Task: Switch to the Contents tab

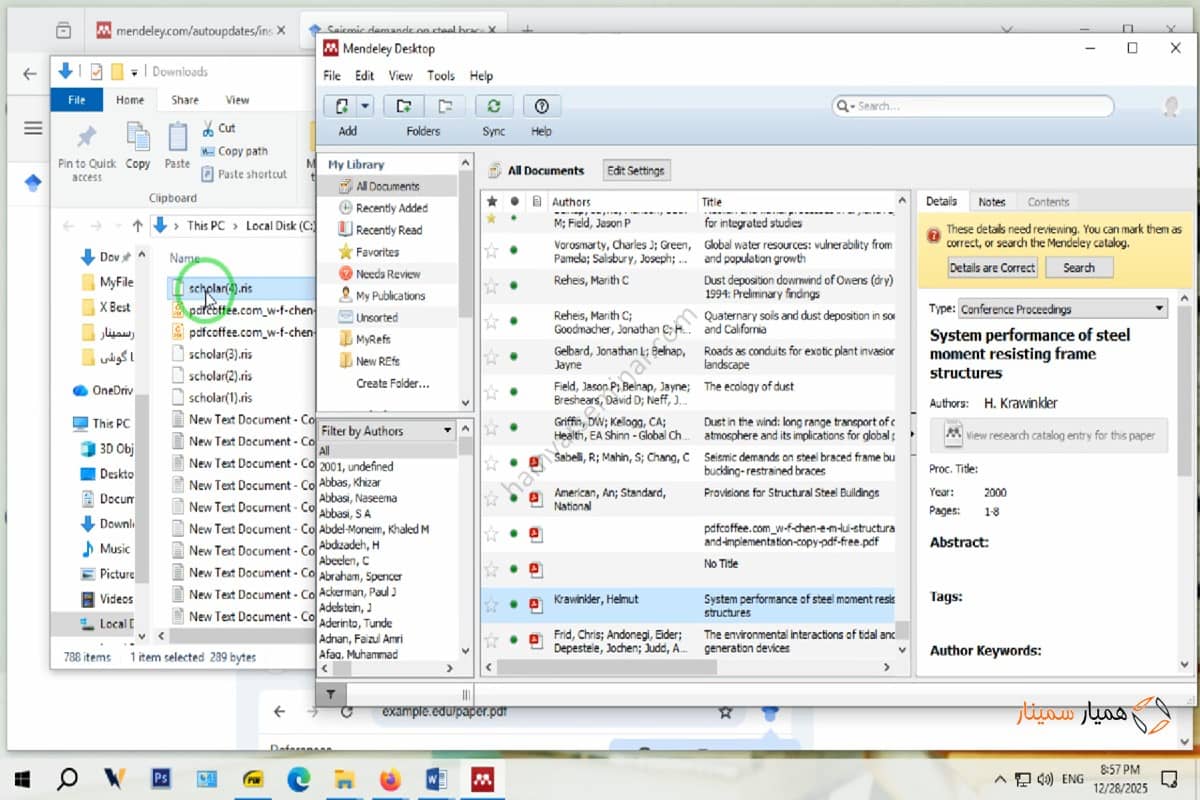Action: (x=1048, y=201)
